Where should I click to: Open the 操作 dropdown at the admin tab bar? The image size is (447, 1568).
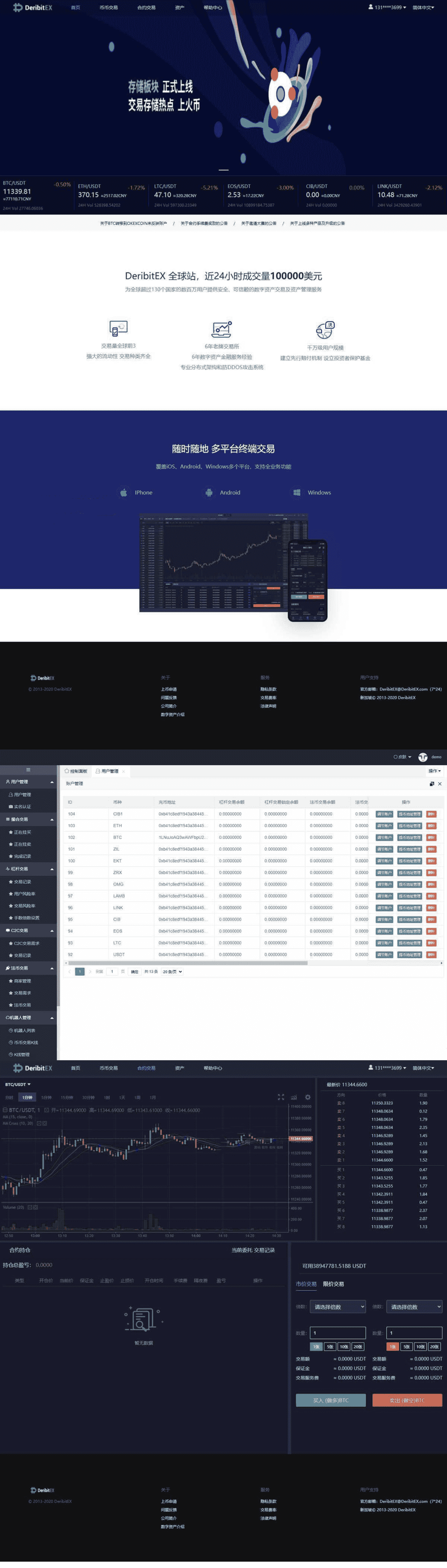pos(434,771)
